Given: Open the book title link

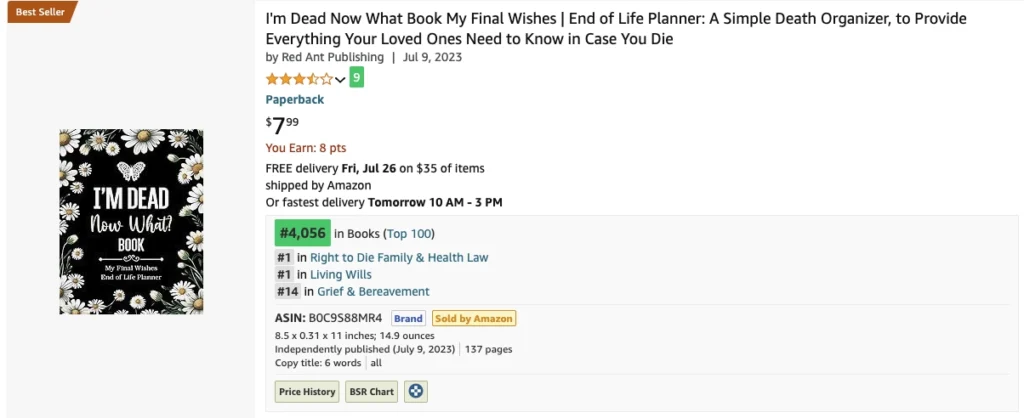Looking at the screenshot, I should pyautogui.click(x=616, y=29).
